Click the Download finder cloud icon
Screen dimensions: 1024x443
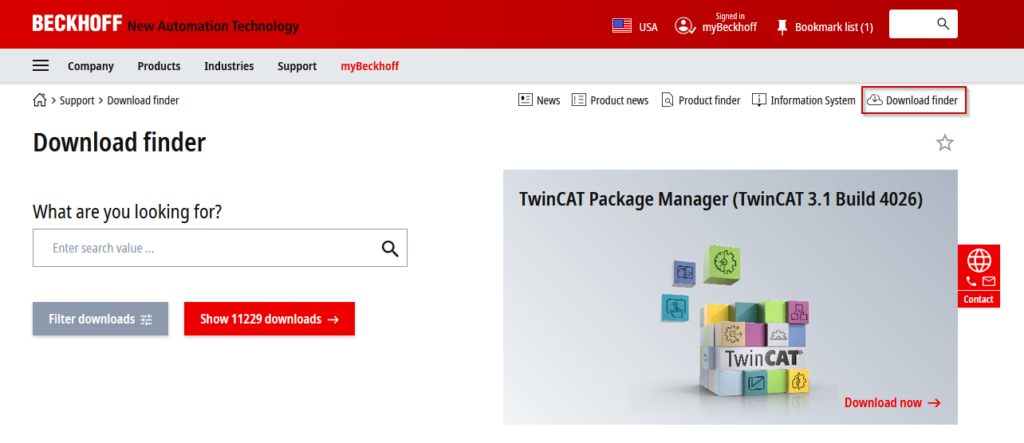click(874, 100)
